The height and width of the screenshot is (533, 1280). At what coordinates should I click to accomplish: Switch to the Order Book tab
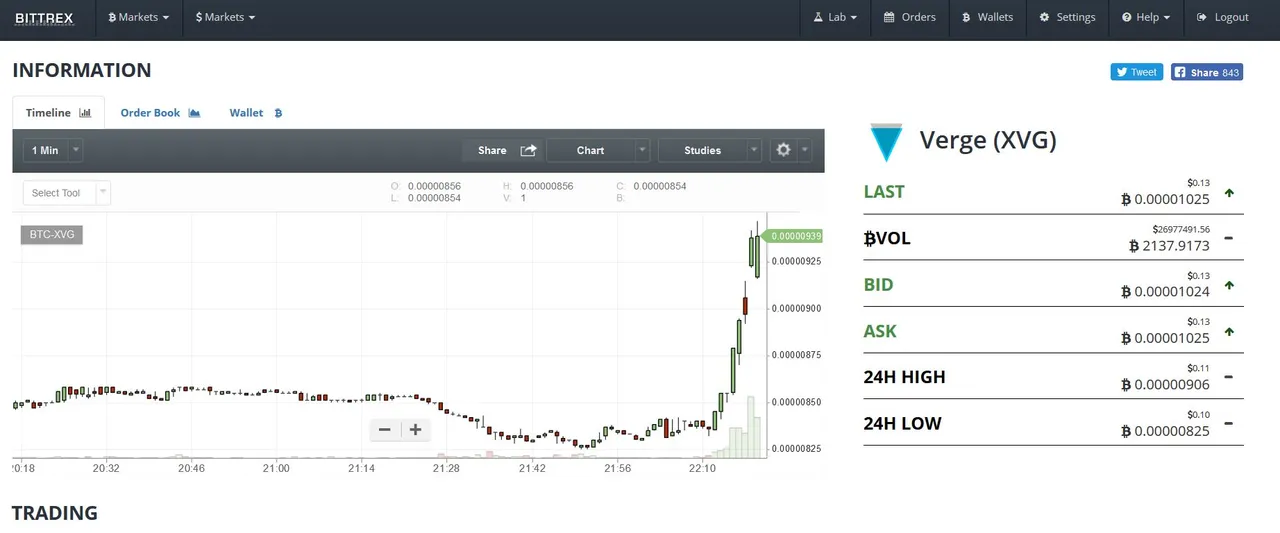coord(160,113)
